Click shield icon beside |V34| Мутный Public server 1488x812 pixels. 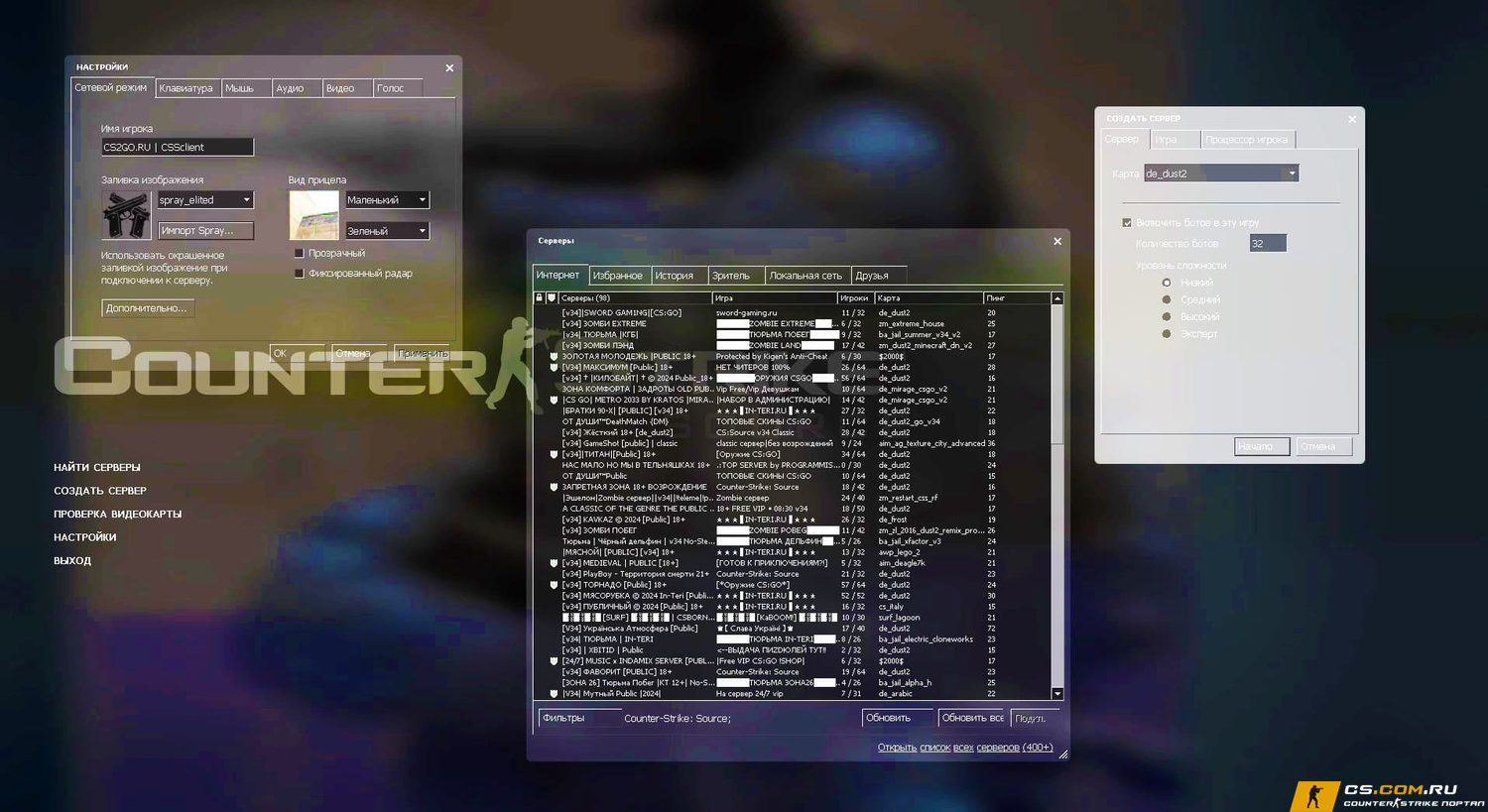click(x=554, y=694)
